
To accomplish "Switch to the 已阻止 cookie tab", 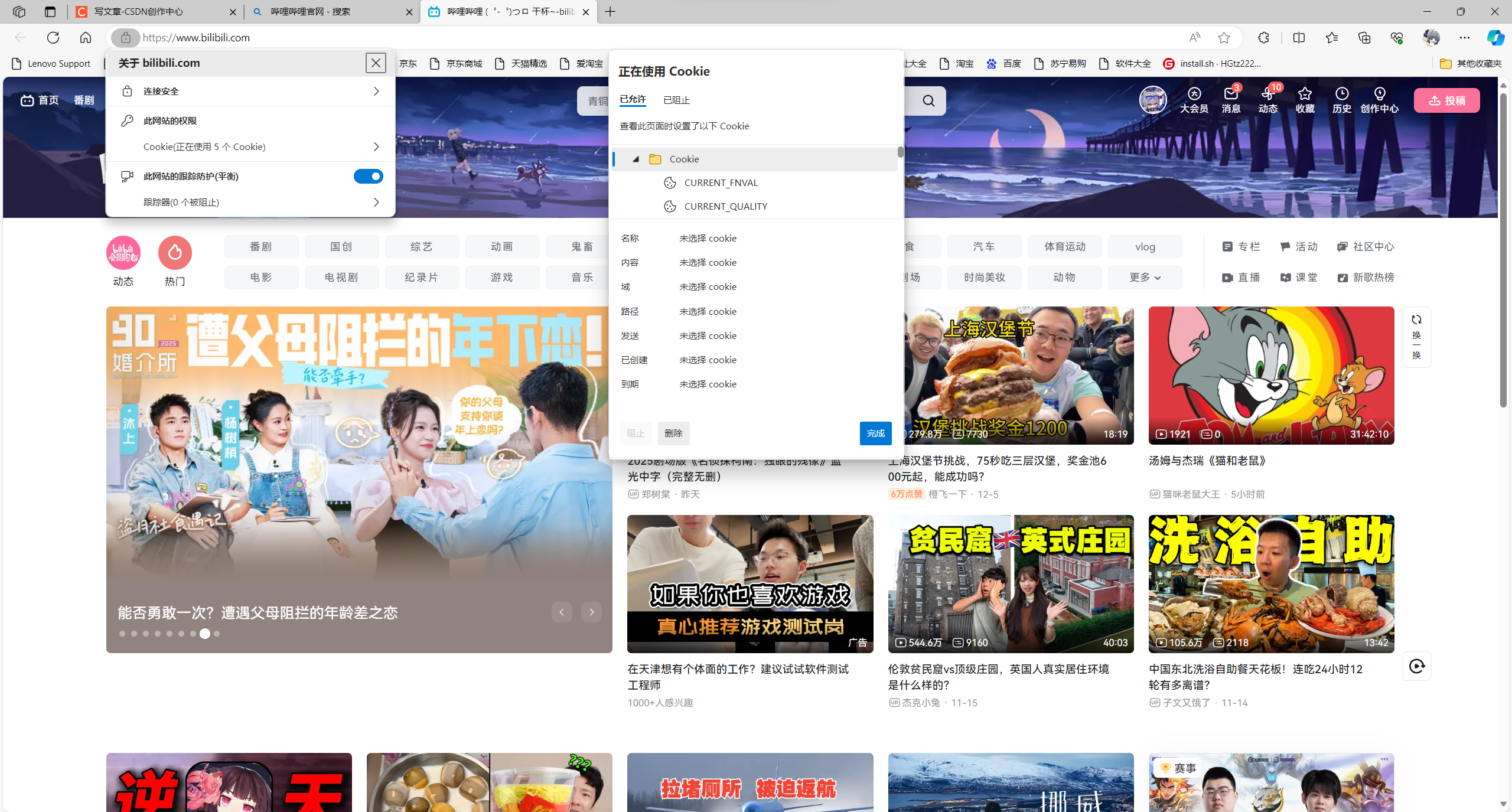I will point(676,100).
